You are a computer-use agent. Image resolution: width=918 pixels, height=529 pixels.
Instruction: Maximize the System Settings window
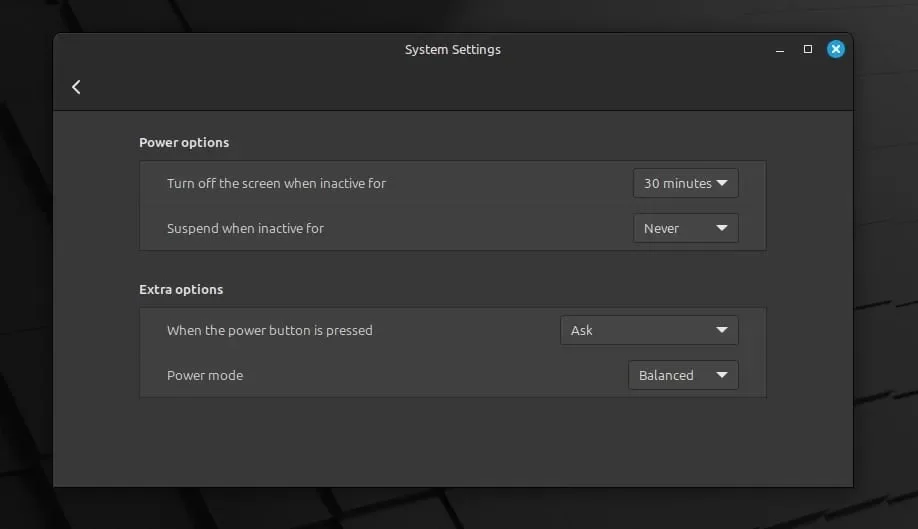pyautogui.click(x=808, y=49)
